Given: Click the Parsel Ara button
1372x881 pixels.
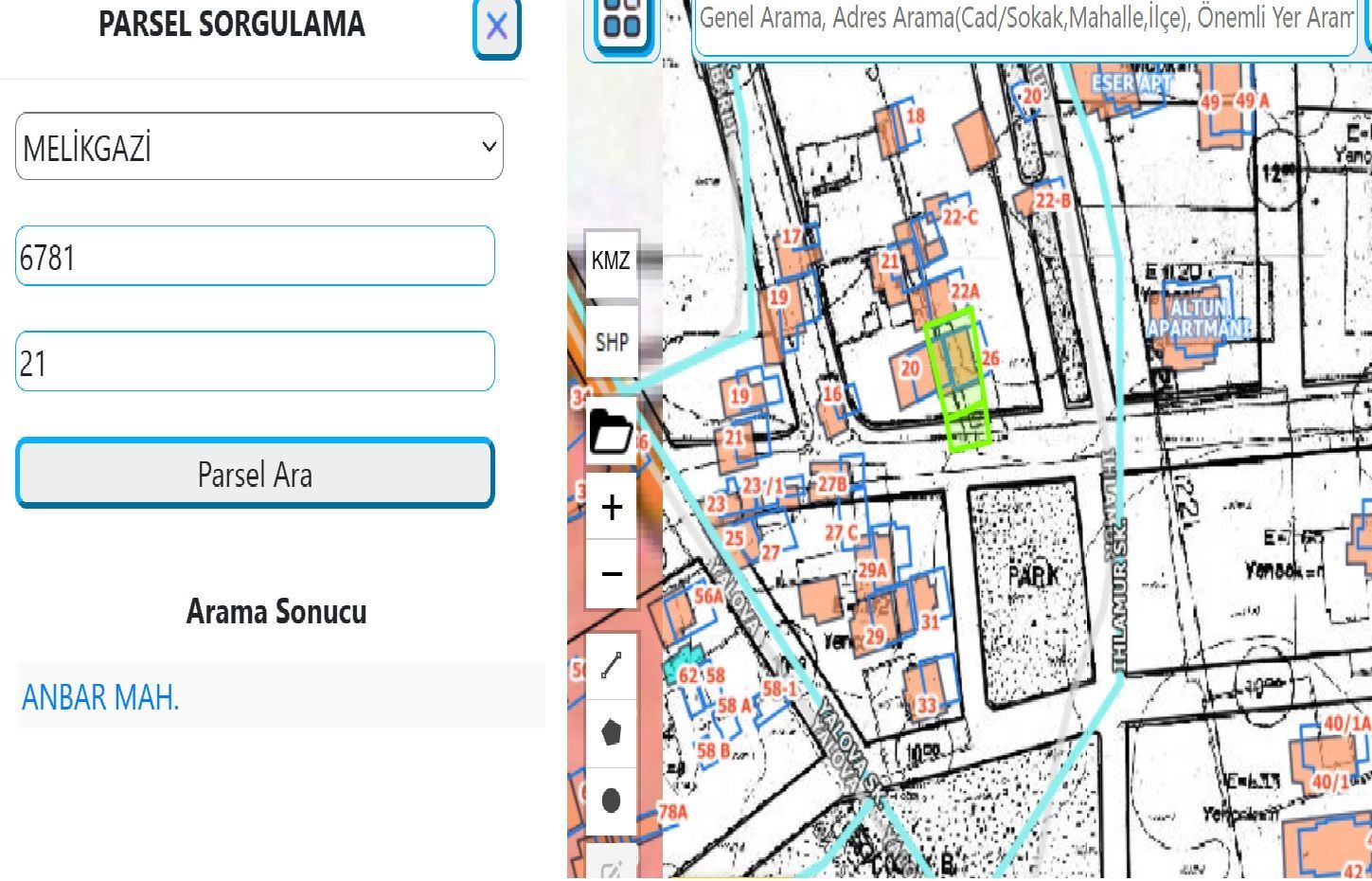Looking at the screenshot, I should pos(255,473).
